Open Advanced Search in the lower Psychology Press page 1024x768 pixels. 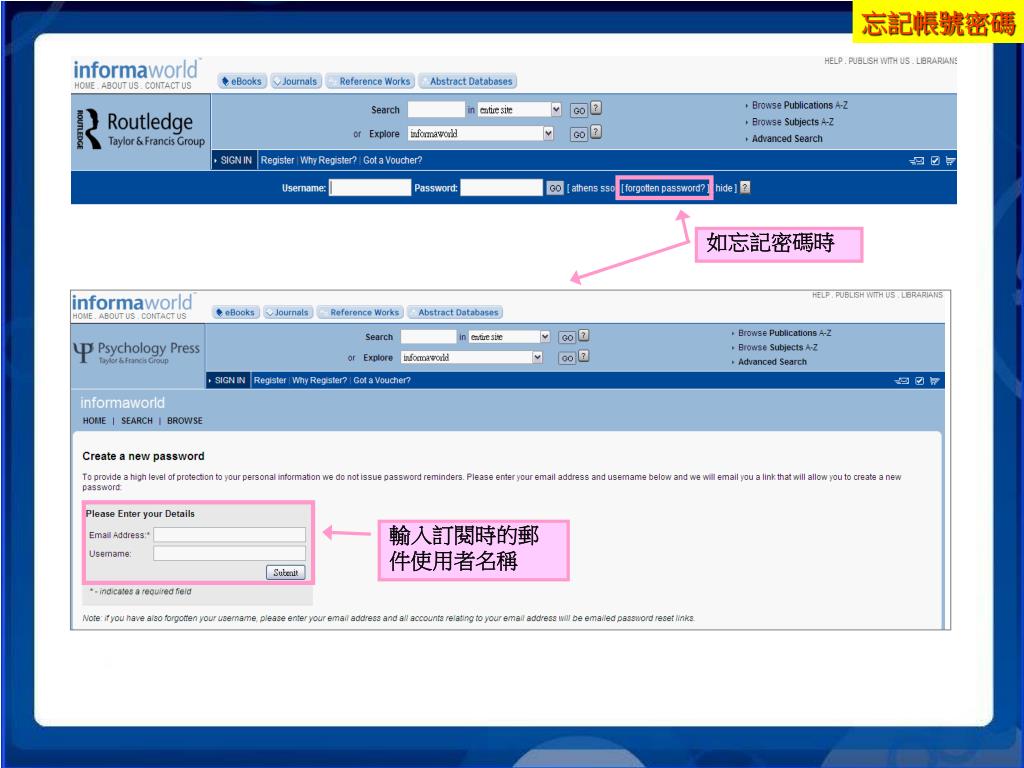point(772,362)
